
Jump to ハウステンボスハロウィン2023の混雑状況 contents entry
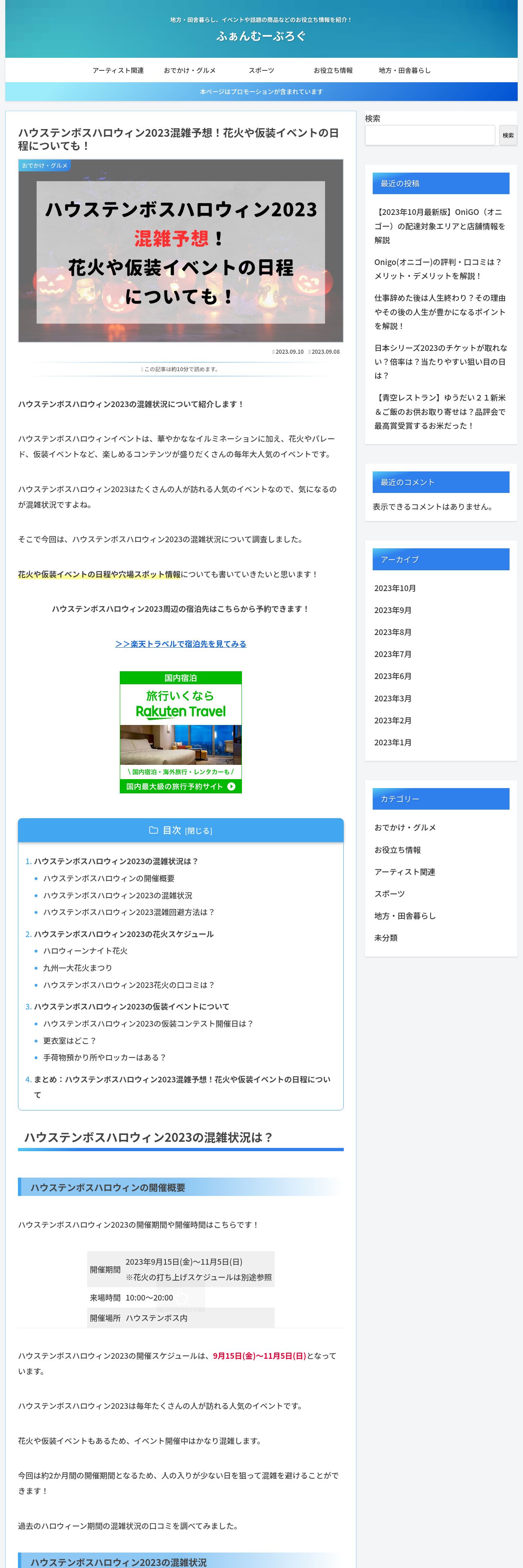[x=117, y=896]
